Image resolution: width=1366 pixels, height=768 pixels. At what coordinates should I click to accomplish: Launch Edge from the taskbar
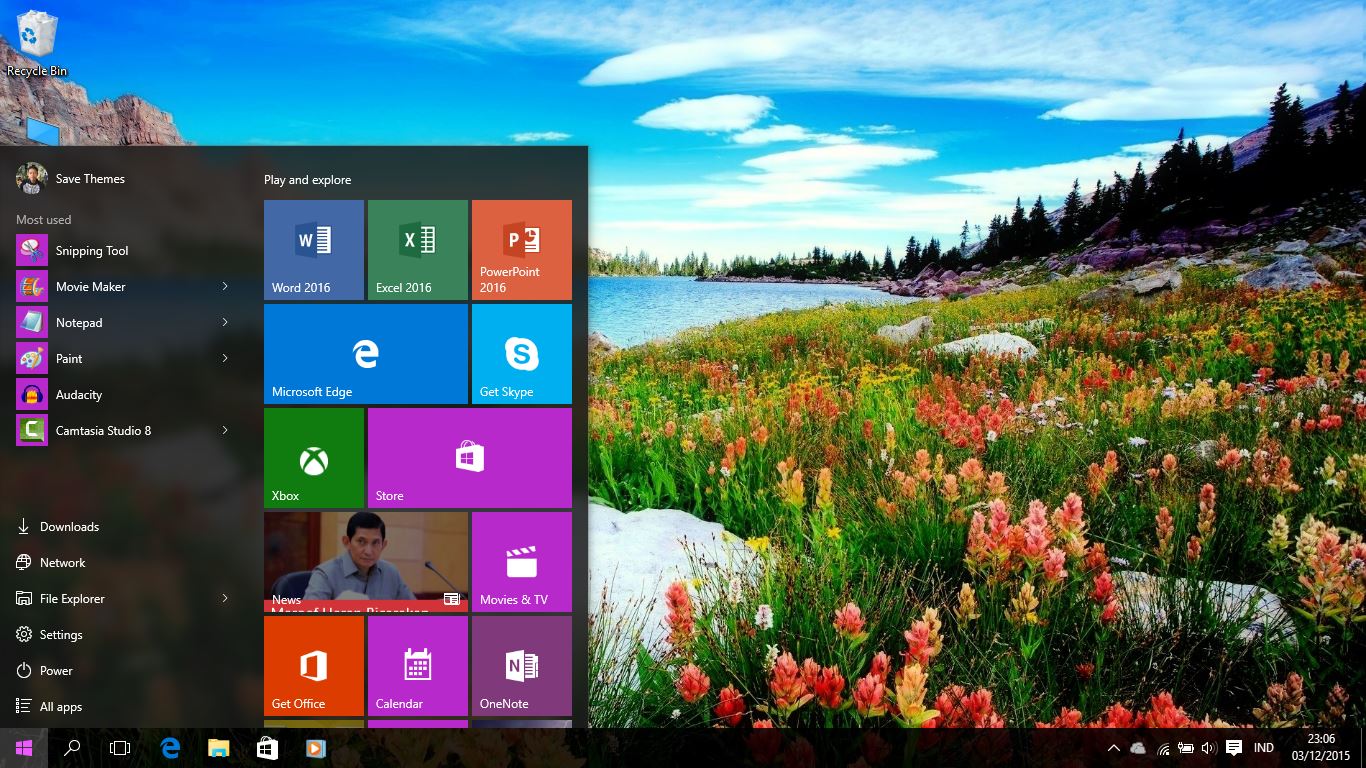(170, 748)
